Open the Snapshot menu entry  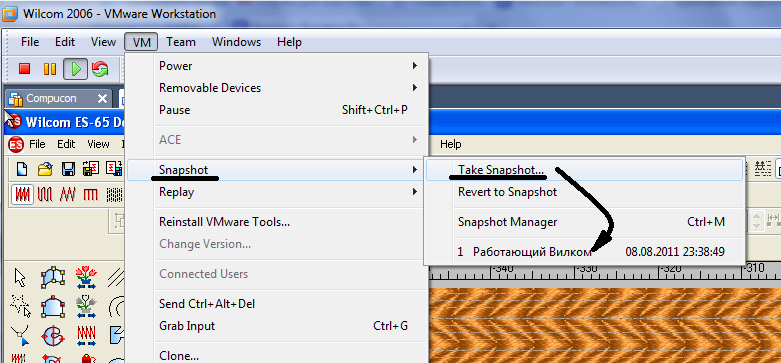coord(277,170)
